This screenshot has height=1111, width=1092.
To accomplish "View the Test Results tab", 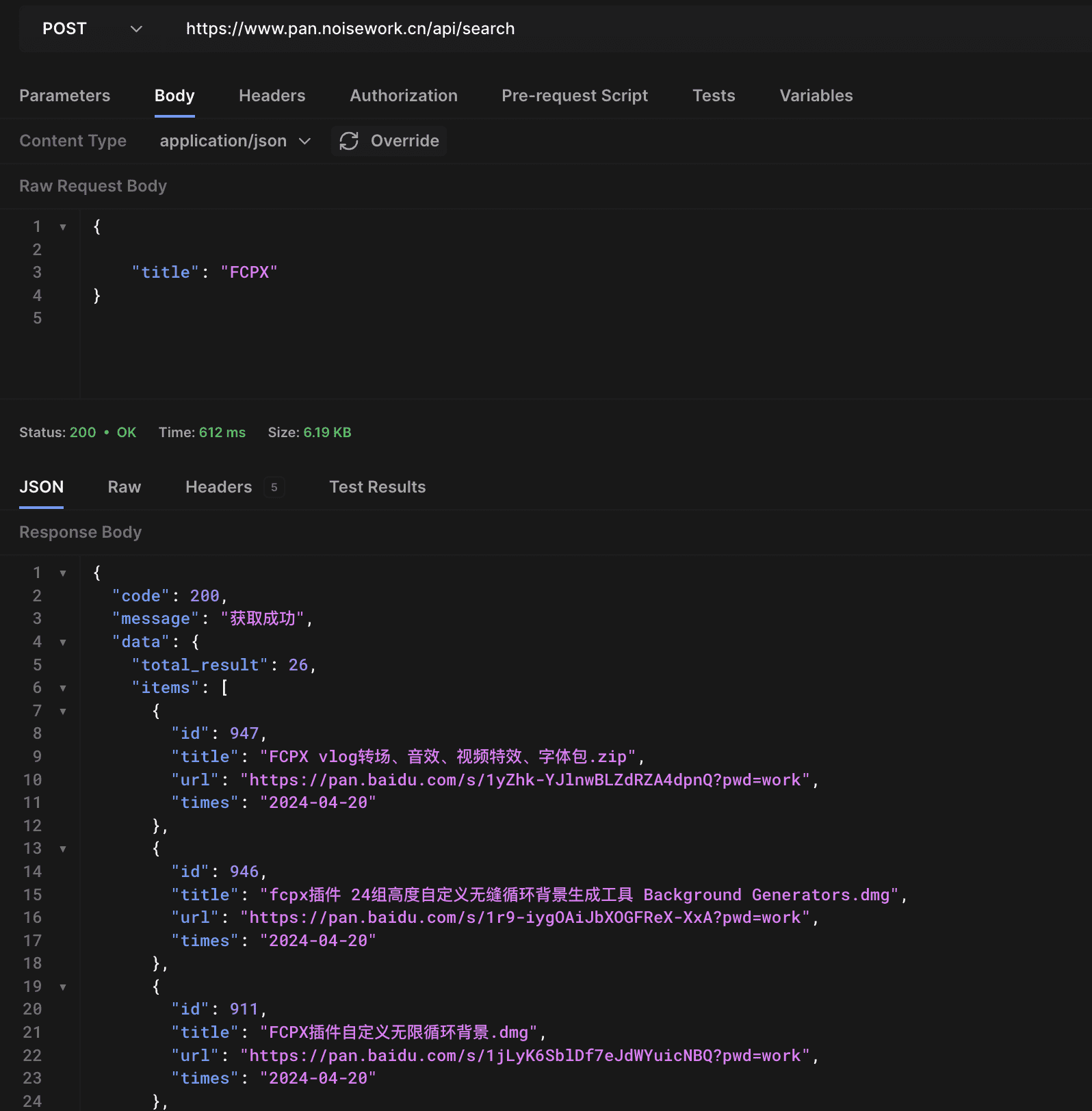I will pos(377,487).
